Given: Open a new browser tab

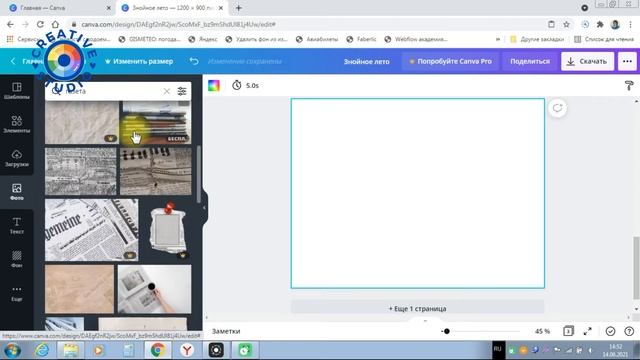Looking at the screenshot, I should [x=239, y=8].
